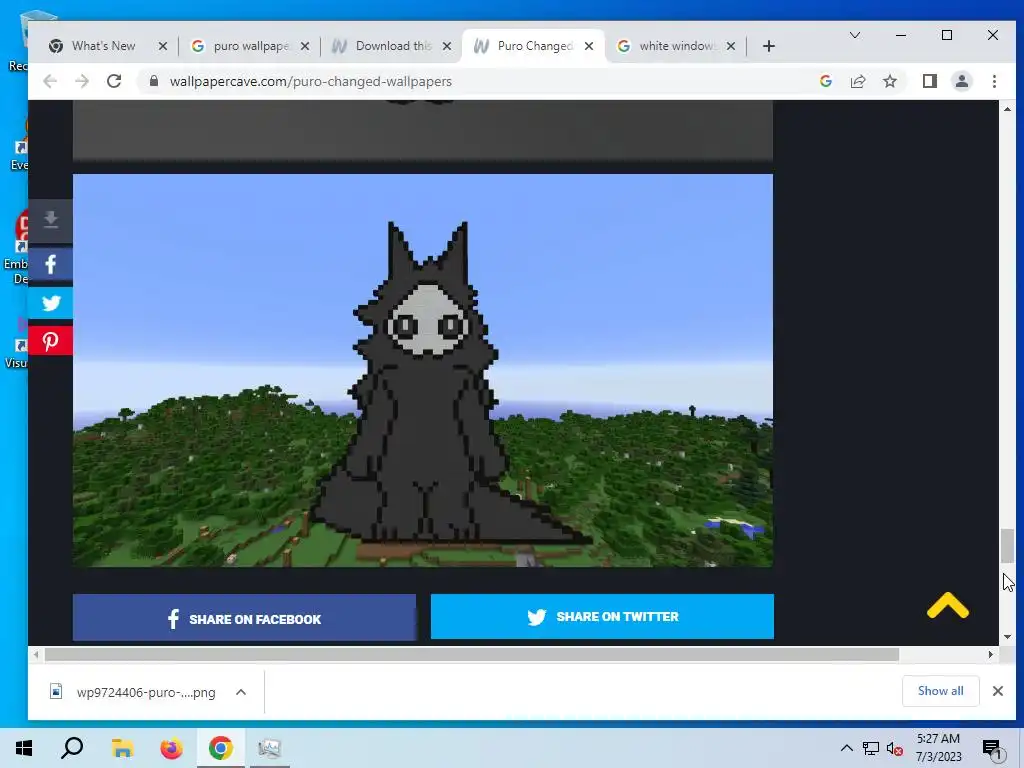This screenshot has width=1024, height=768.
Task: Click the horizontal scrollbar right arrow
Action: pyautogui.click(x=990, y=654)
